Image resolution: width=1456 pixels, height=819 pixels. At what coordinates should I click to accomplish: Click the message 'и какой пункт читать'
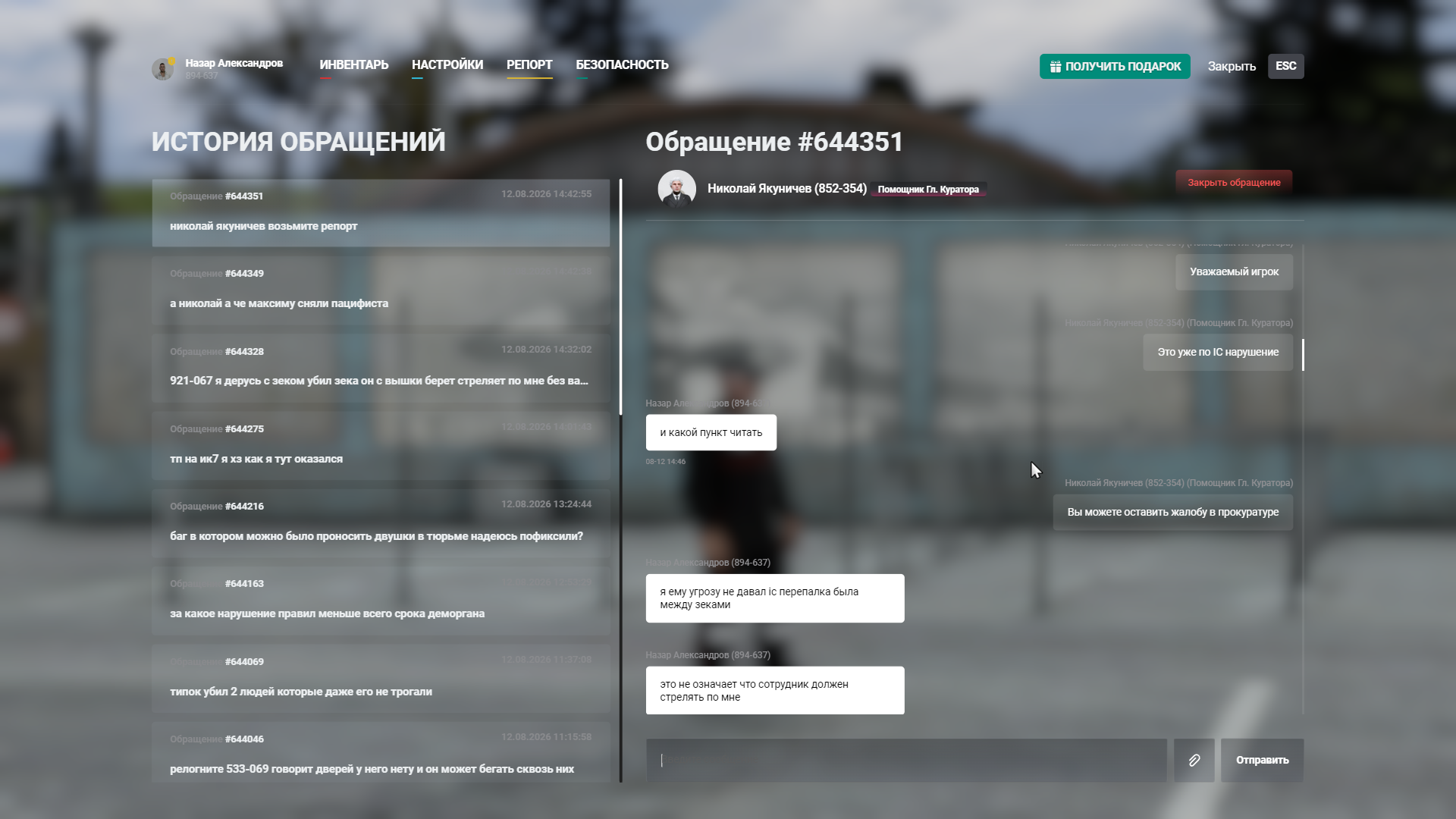click(x=711, y=432)
